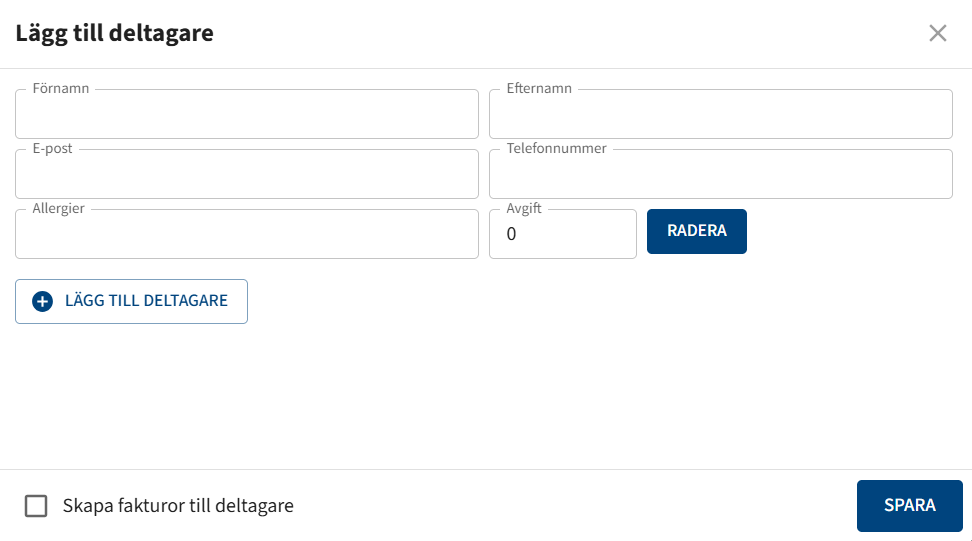
Task: Click the dialog title "Lägg till deltagare"
Action: [x=114, y=33]
